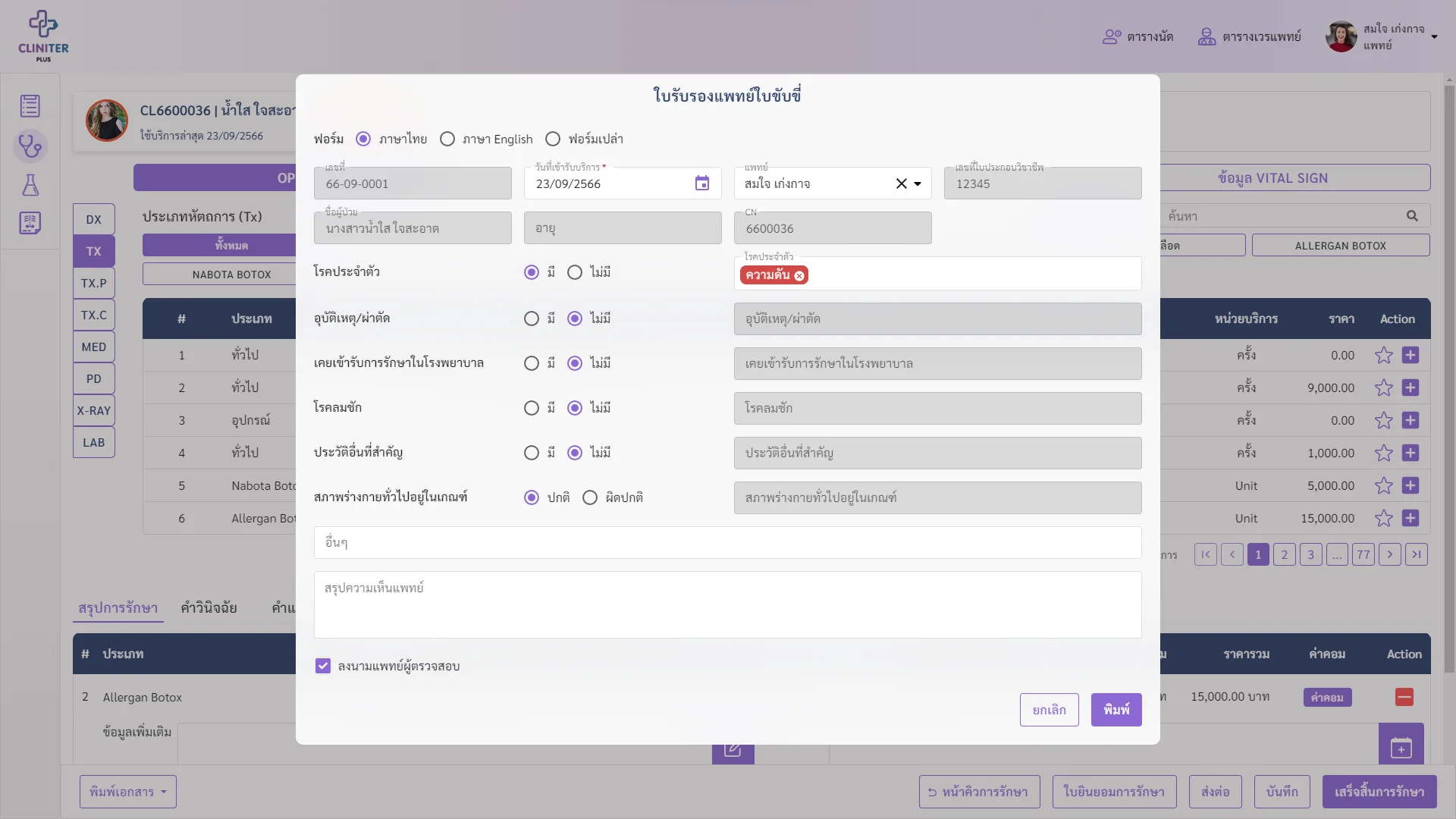Open ตารางนัด appointment schedule
Viewport: 1456px width, 819px height.
point(1138,36)
